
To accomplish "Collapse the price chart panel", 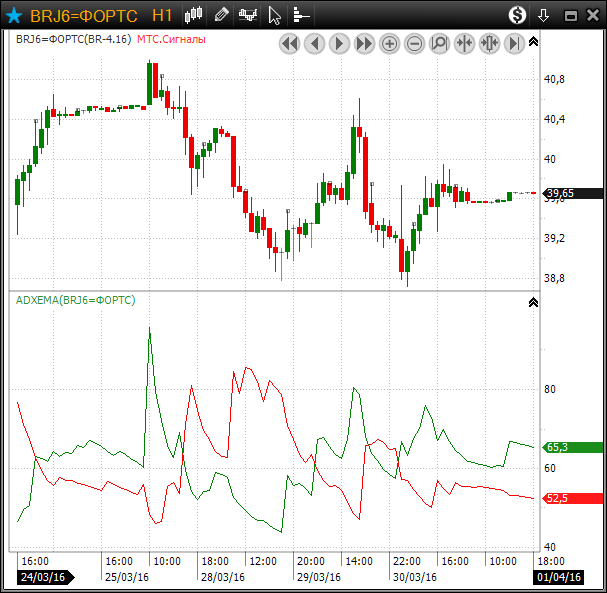I will coord(533,42).
